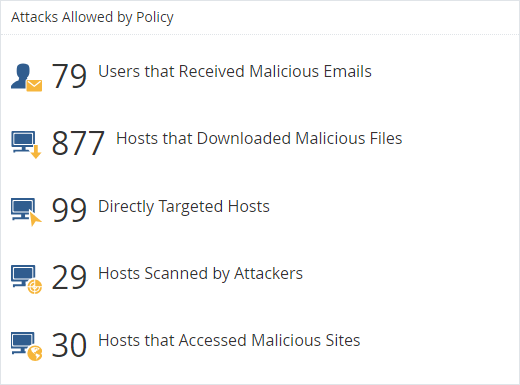520x385 pixels.
Task: Click the user with envelope icon
Action: click(x=26, y=77)
